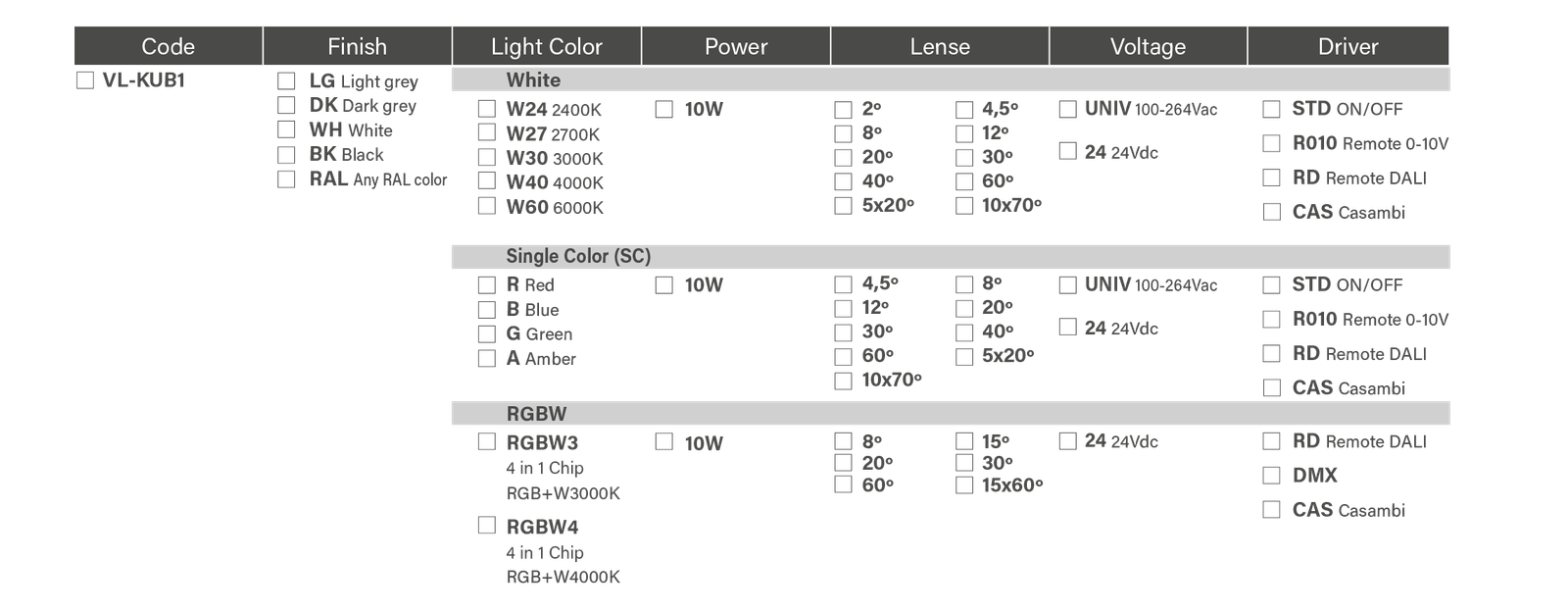This screenshot has width=1568, height=611.
Task: Click the Lense column header
Action: (x=940, y=46)
